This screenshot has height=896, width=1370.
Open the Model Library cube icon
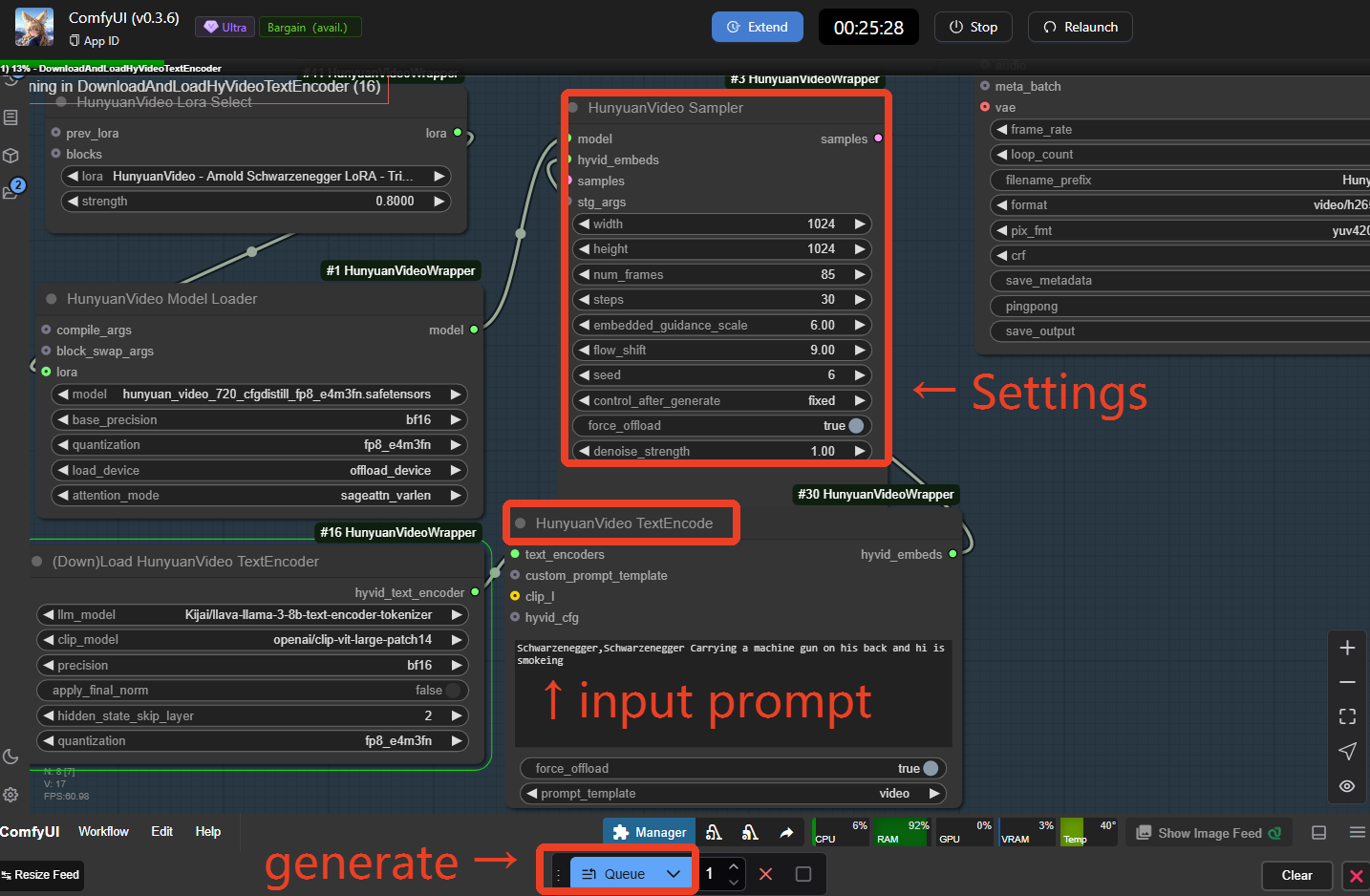(11, 155)
